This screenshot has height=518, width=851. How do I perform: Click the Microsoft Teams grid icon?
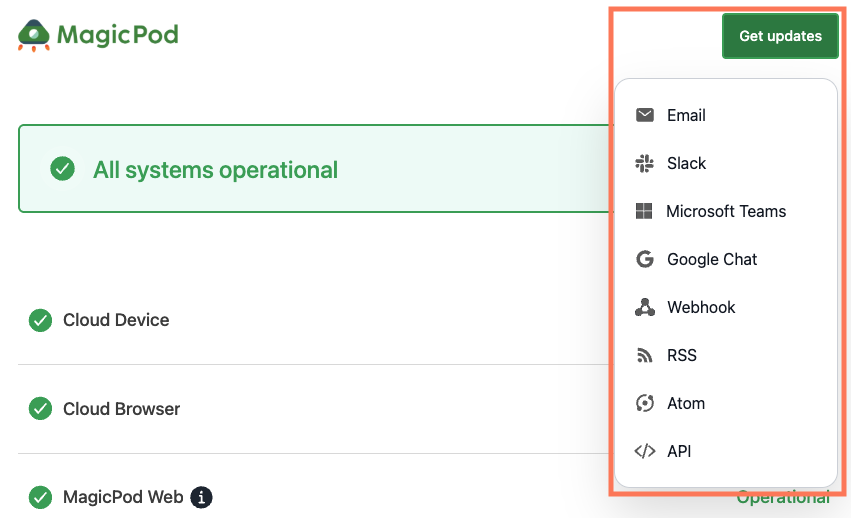pyautogui.click(x=644, y=211)
